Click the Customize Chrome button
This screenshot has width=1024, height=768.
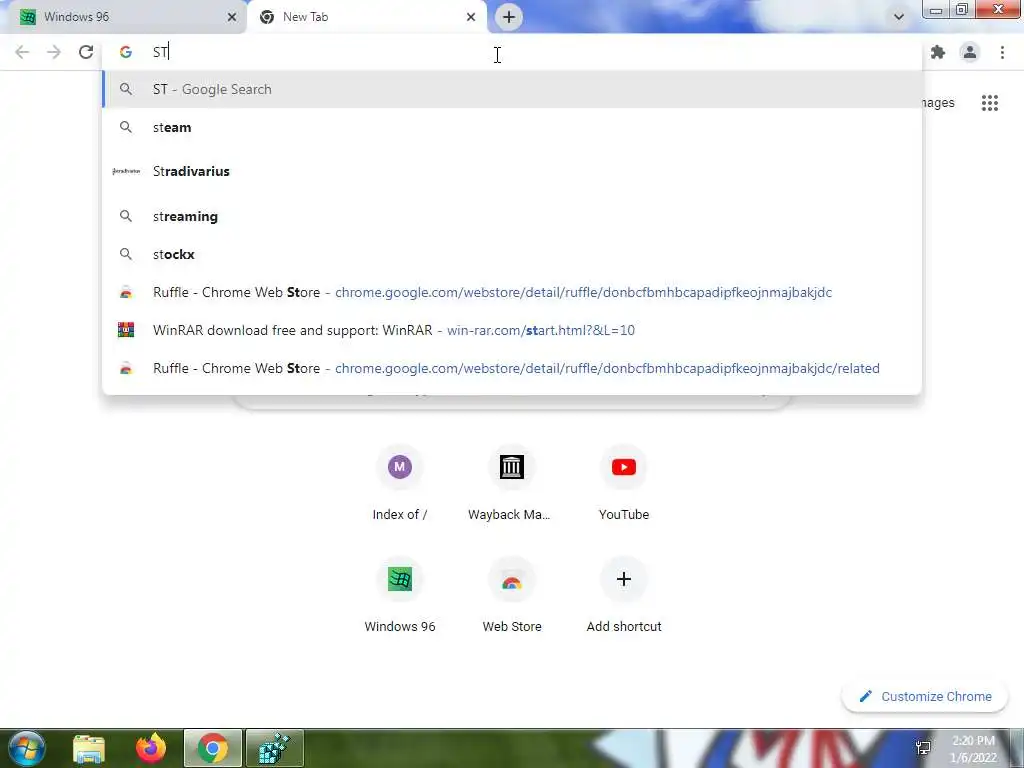pos(925,697)
